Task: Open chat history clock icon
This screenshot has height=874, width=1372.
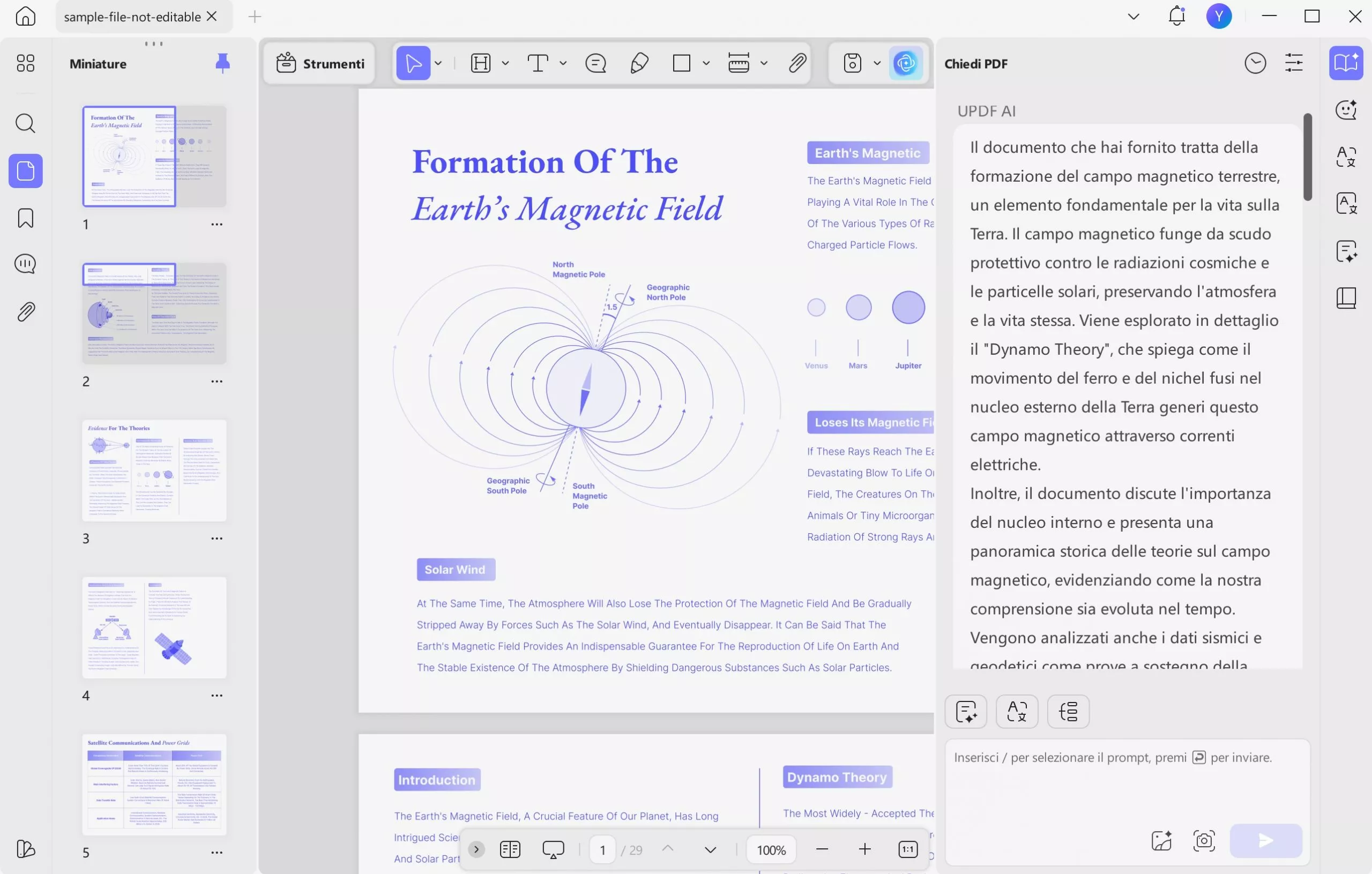Action: coord(1255,63)
